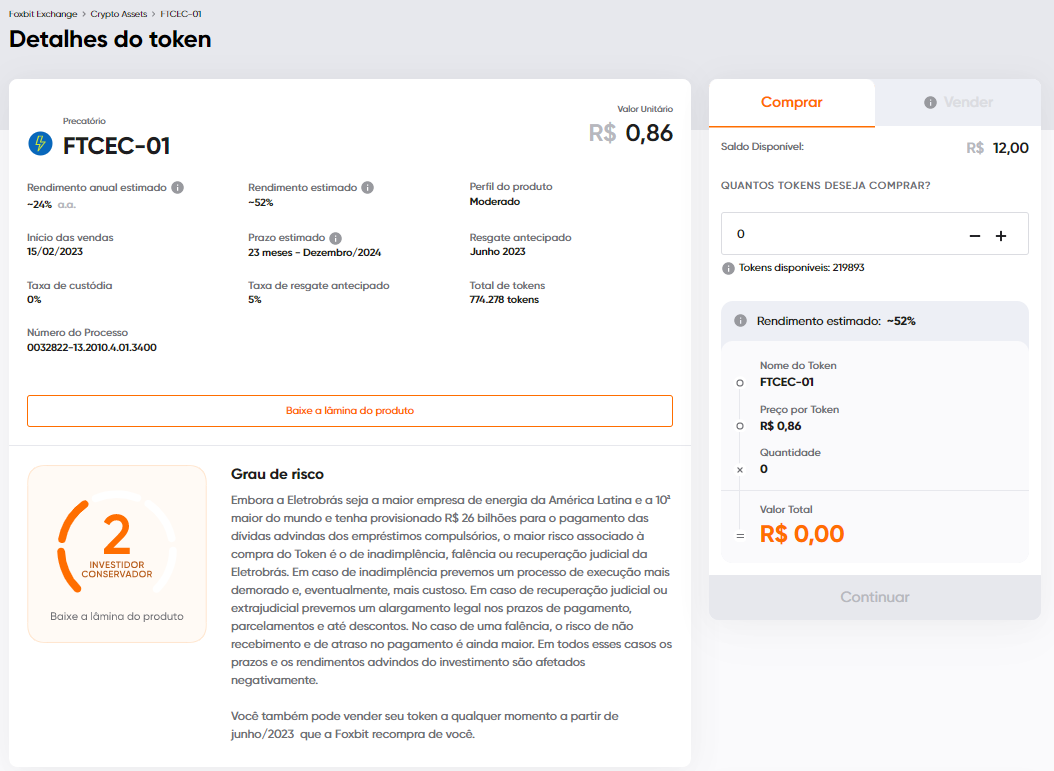Click info icon in purchase summary Rendimento estimado
The height and width of the screenshot is (771, 1054).
740,321
